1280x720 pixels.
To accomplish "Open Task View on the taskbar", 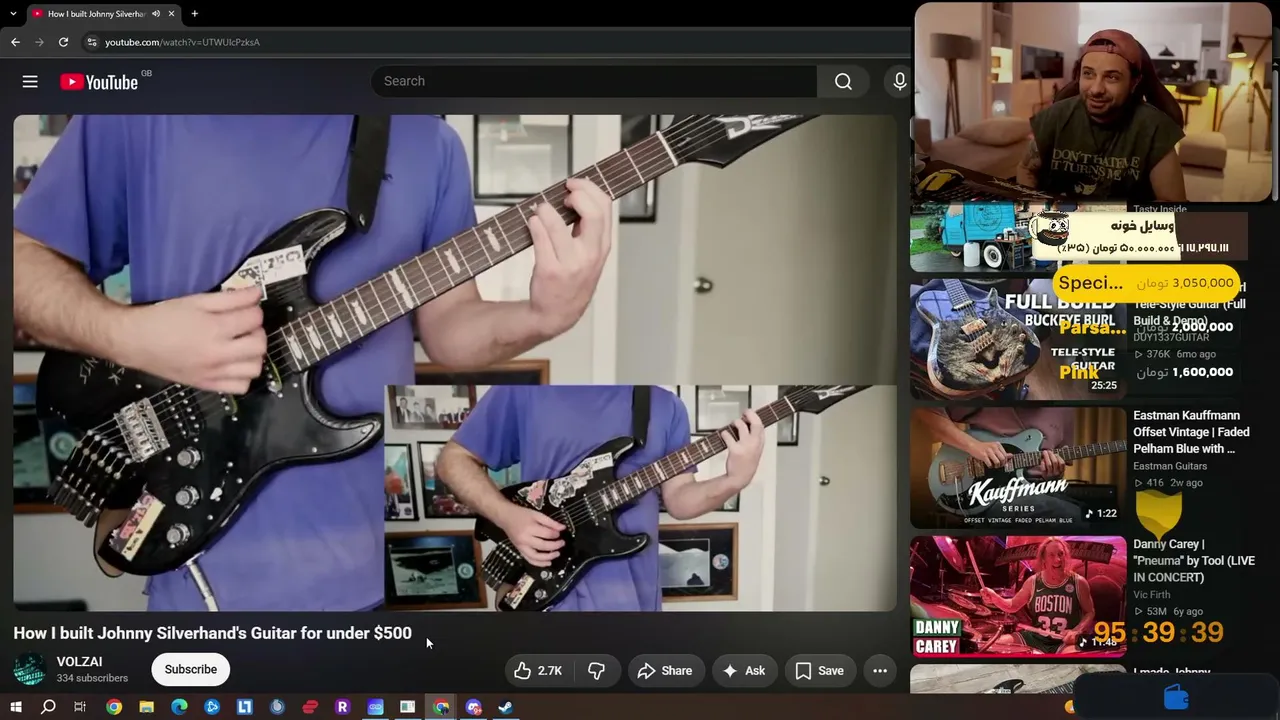I will tap(80, 707).
